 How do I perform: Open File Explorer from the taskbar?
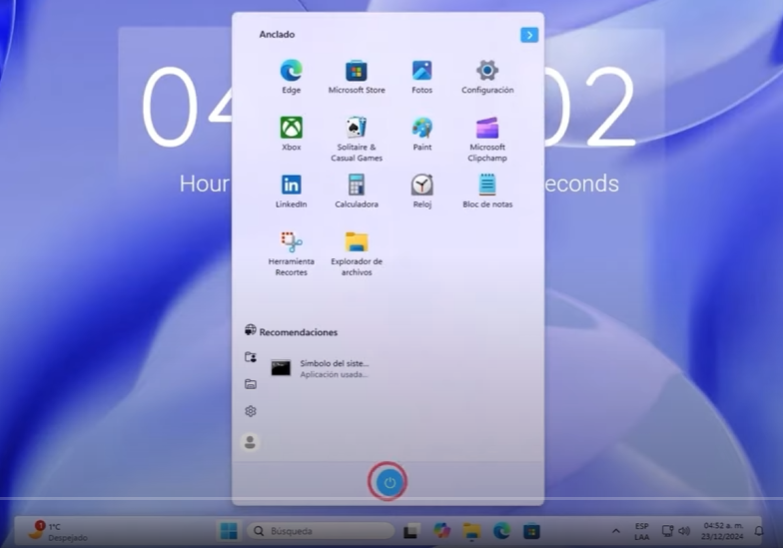click(471, 532)
